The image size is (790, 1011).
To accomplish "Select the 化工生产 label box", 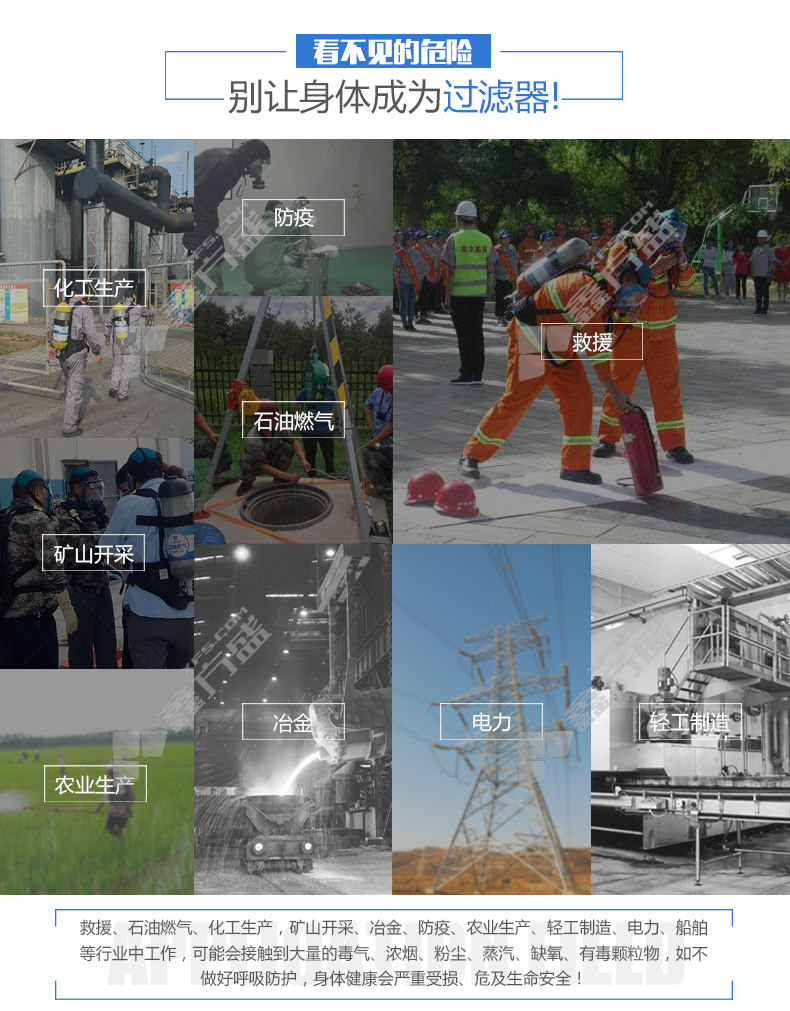I will tap(94, 288).
